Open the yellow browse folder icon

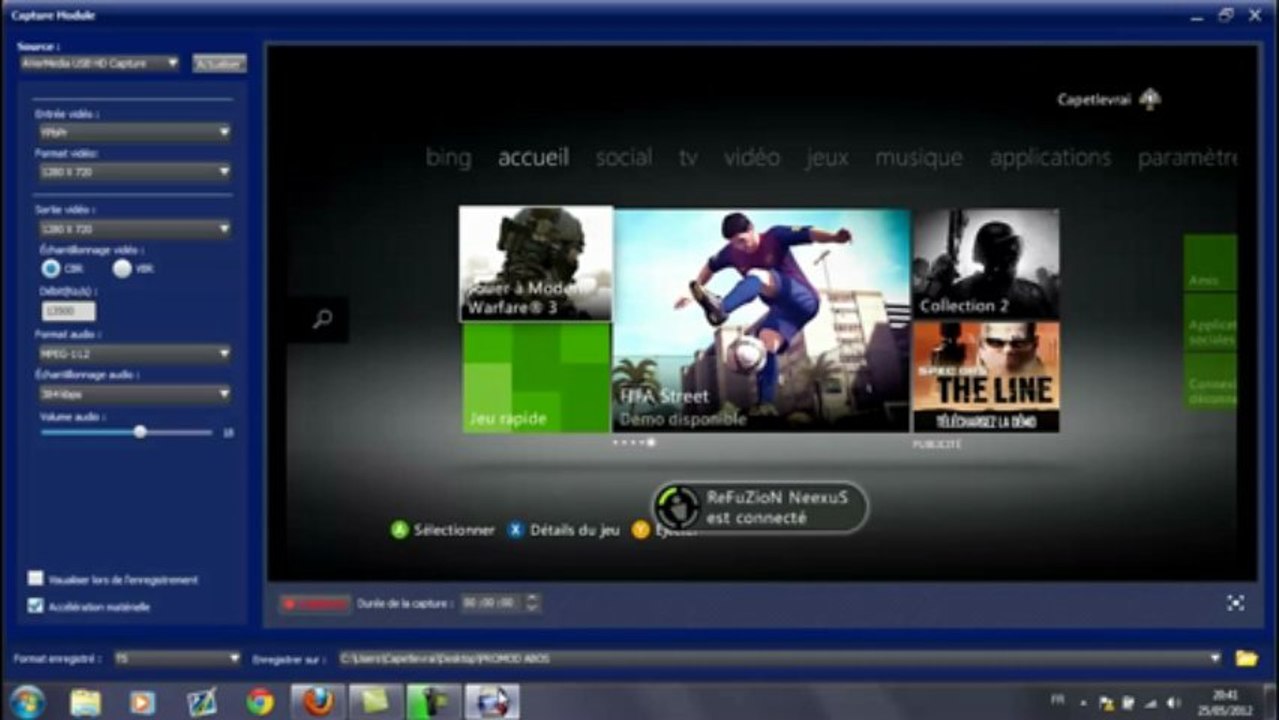[x=1246, y=658]
